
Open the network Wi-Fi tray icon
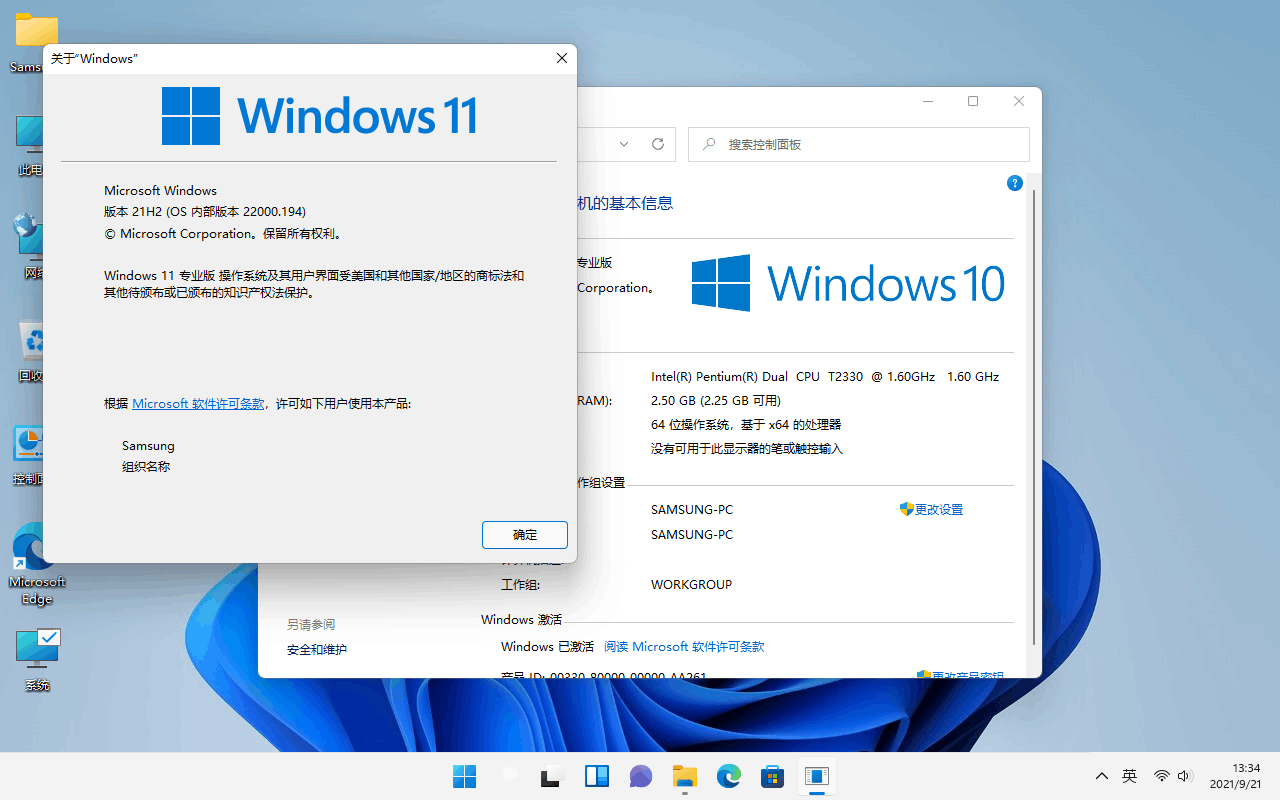pos(1161,776)
